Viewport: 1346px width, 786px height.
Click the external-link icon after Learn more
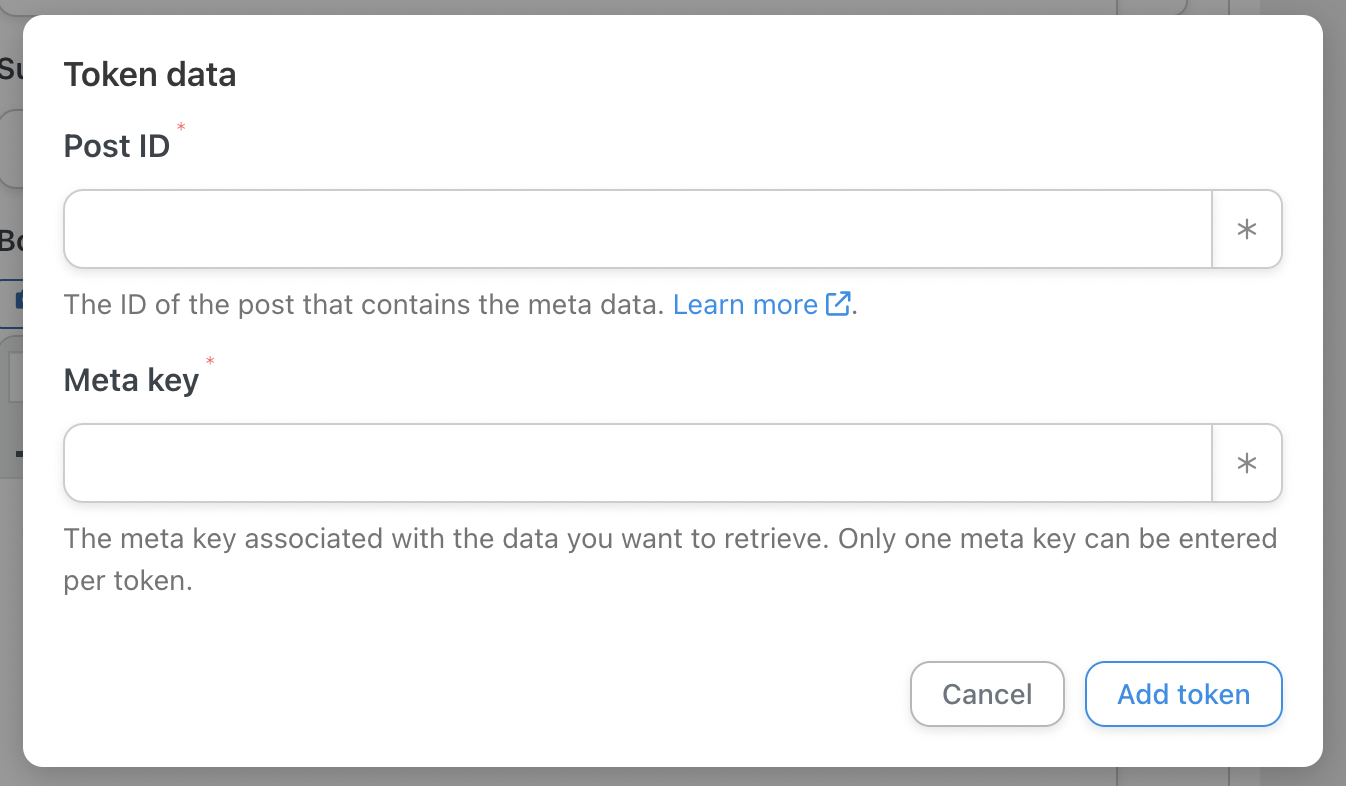pyautogui.click(x=838, y=304)
